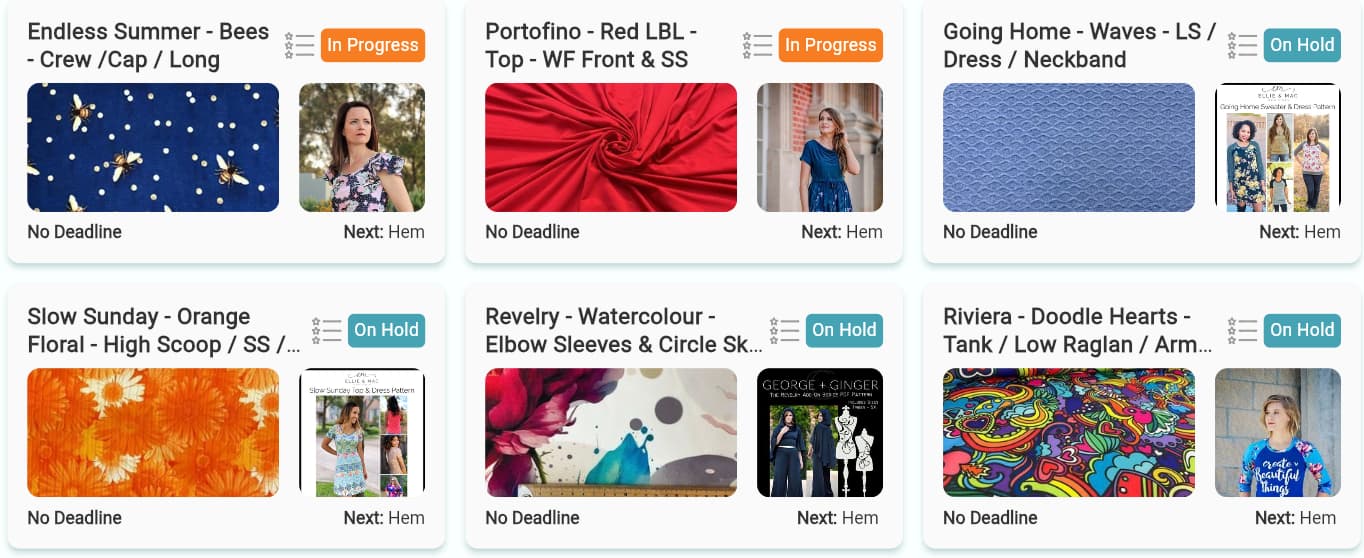Open checklist icon on Portofino Red LBL card
1364x558 pixels.
click(758, 45)
